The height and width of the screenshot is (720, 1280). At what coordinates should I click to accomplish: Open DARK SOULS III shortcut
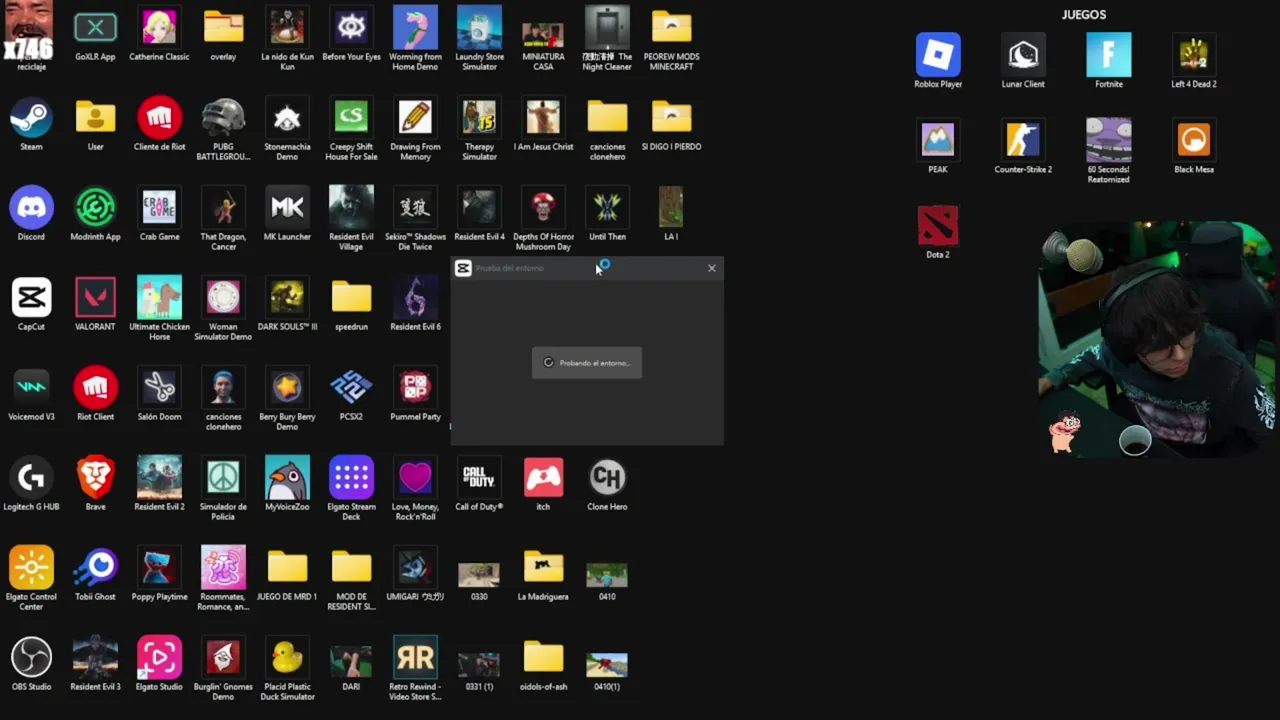[x=287, y=298]
